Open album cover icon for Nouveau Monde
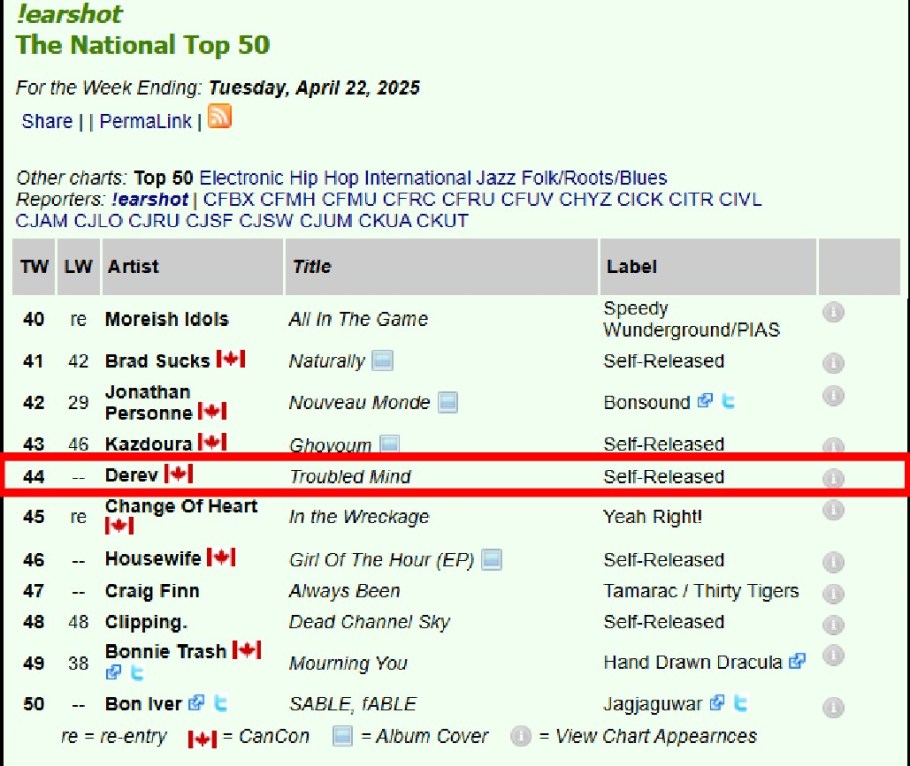Viewport: 910px width, 766px height. (447, 403)
